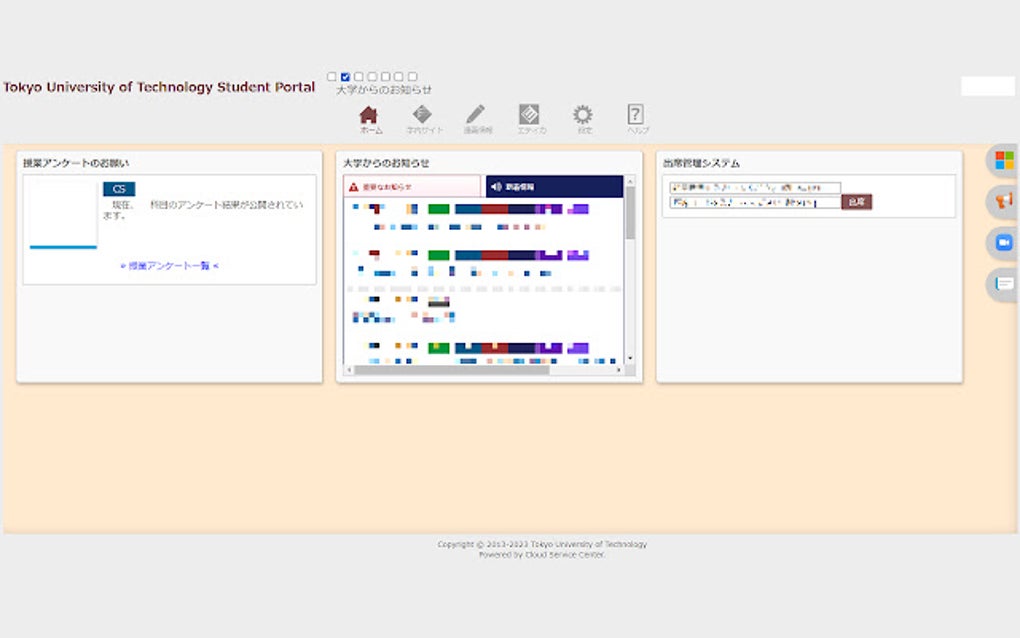Viewport: 1020px width, 638px height.
Task: Open 講義情報 via the pencil icon
Action: (x=477, y=118)
